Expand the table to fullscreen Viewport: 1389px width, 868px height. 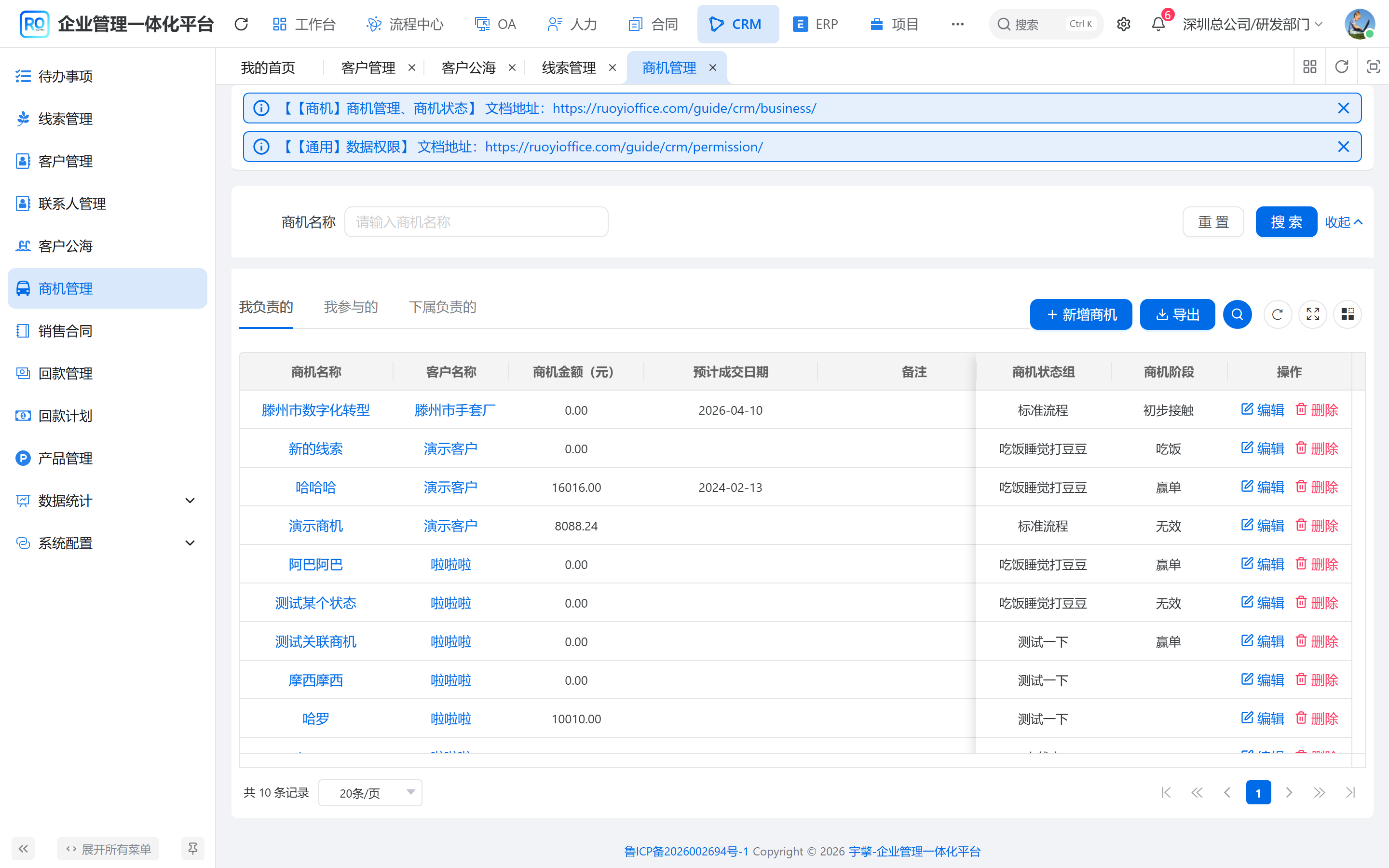pyautogui.click(x=1313, y=314)
